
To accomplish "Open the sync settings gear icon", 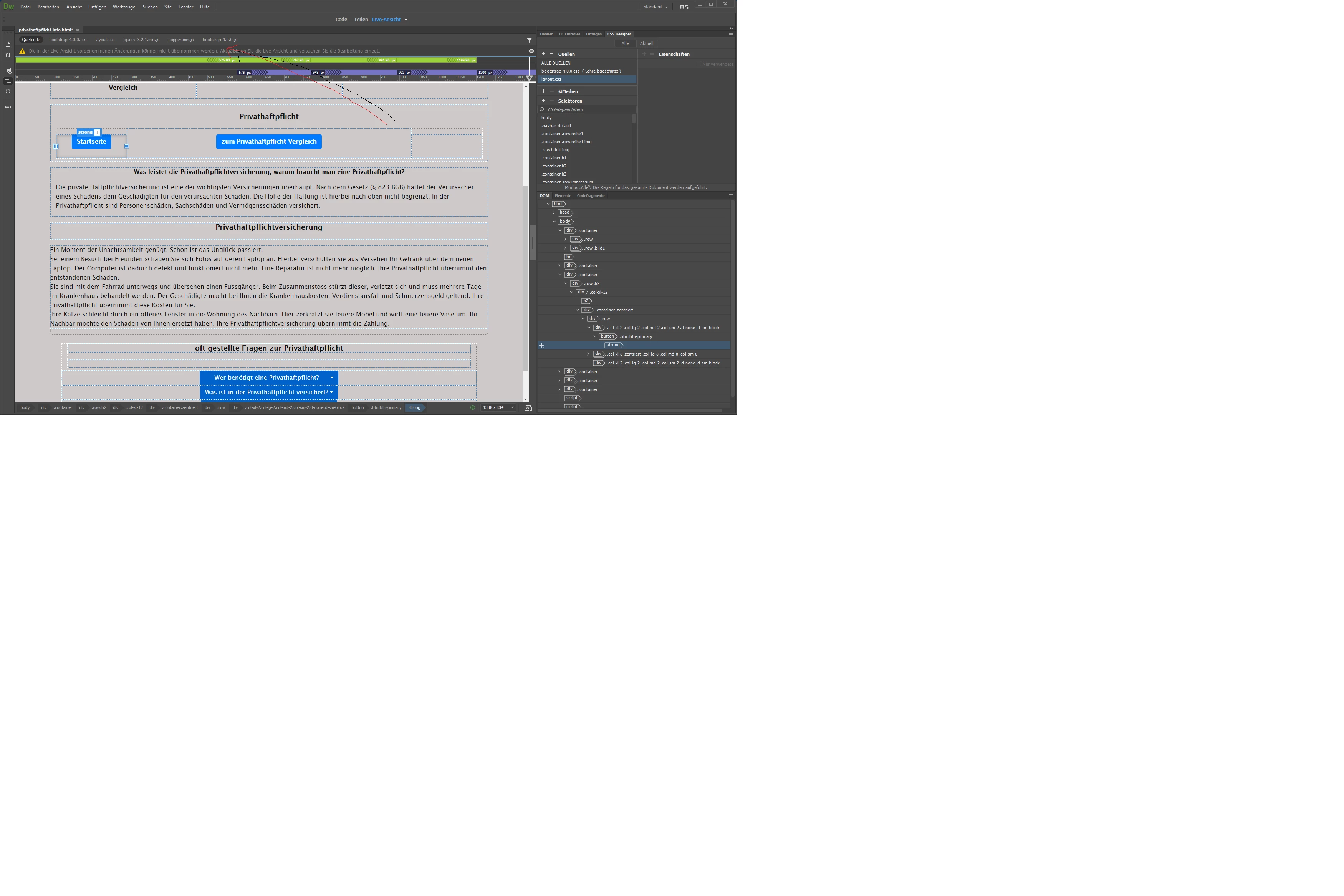I will [683, 7].
